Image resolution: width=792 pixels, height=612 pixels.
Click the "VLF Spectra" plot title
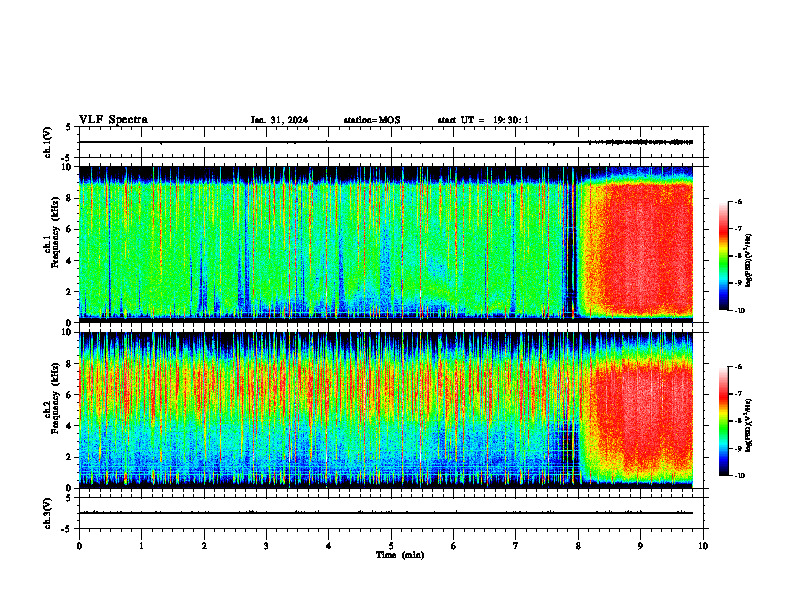(113, 120)
